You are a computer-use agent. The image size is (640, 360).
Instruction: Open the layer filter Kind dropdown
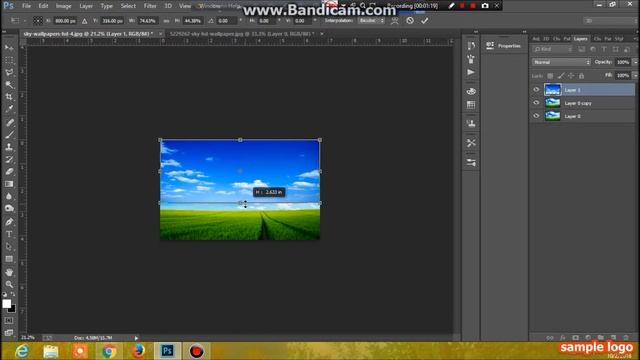[553, 49]
